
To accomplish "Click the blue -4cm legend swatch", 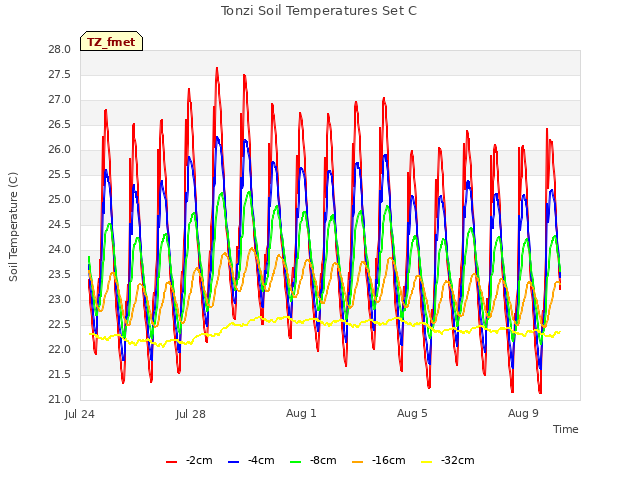I will [233, 461].
